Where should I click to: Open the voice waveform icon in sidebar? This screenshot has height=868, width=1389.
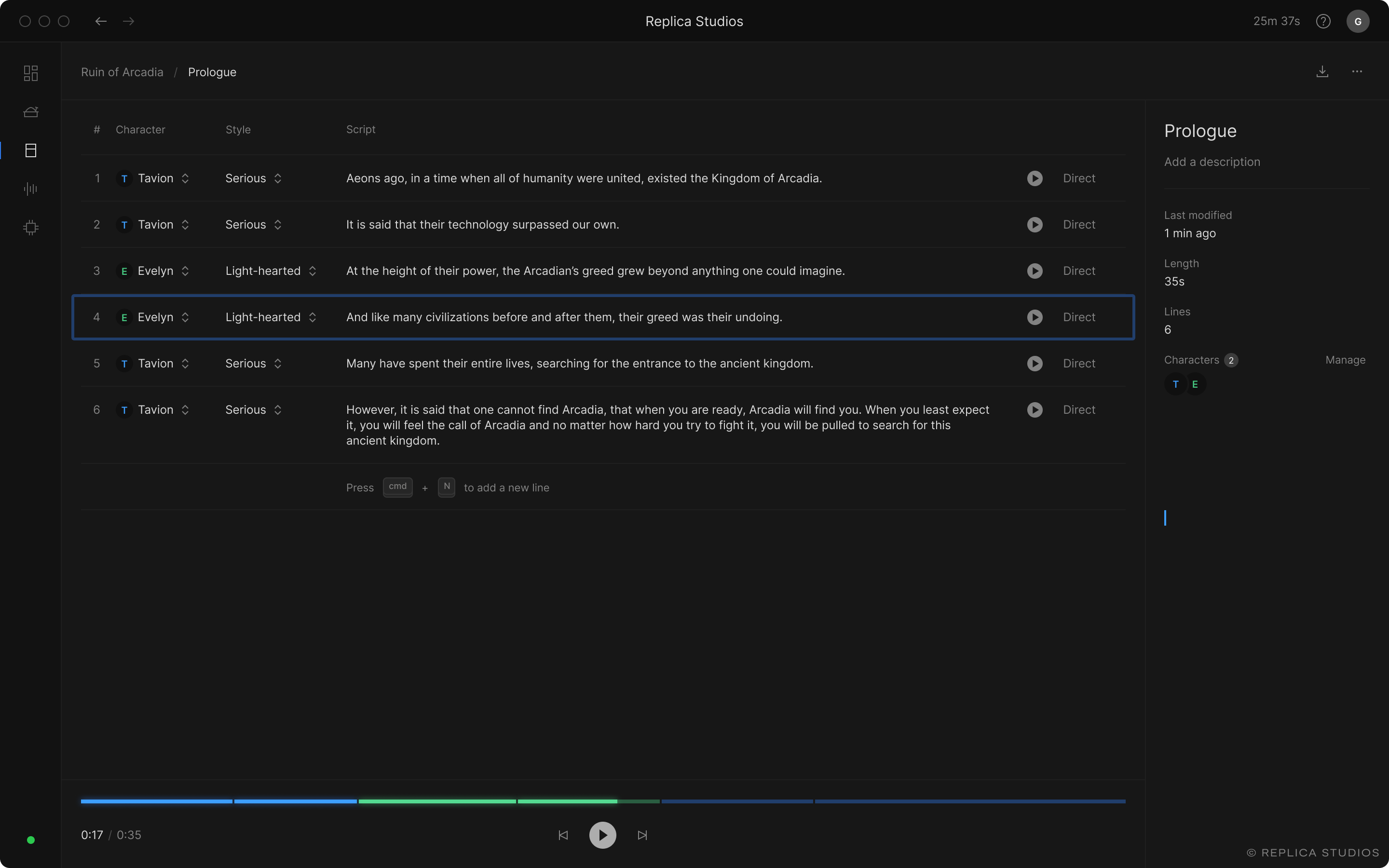[30, 189]
